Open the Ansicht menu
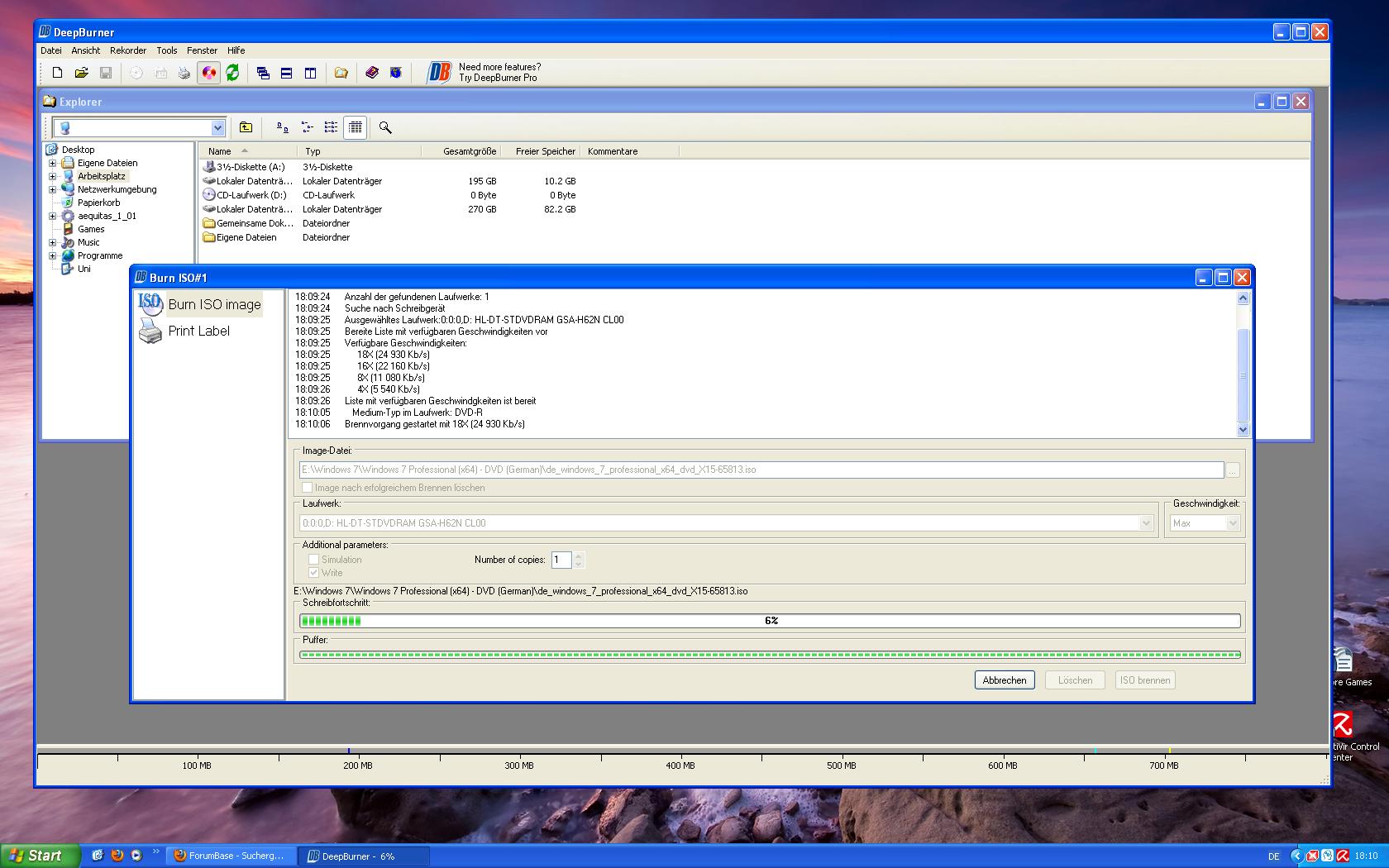 click(x=86, y=50)
